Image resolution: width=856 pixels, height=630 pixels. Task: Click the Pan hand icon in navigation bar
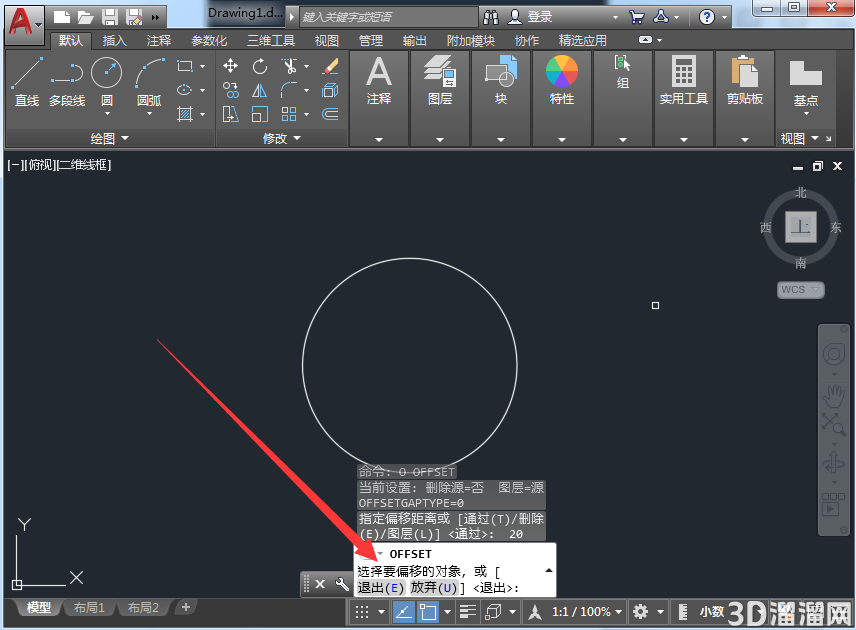click(834, 396)
